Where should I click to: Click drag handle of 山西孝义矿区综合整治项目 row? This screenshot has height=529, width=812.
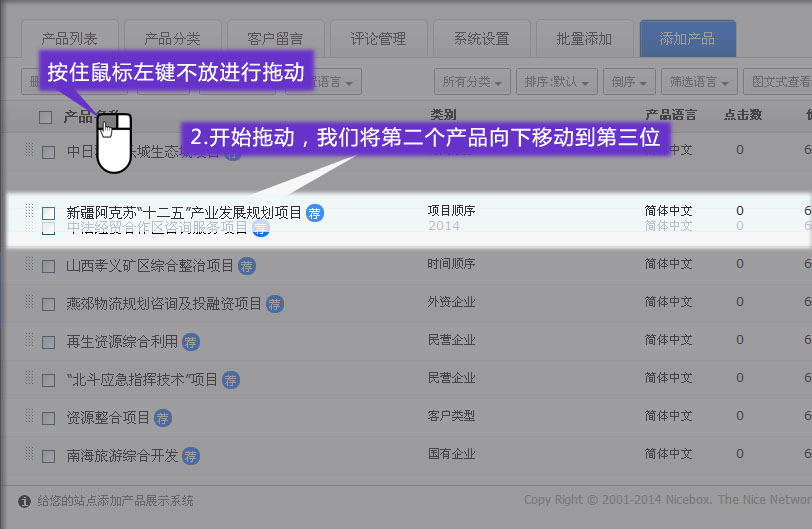(x=29, y=265)
